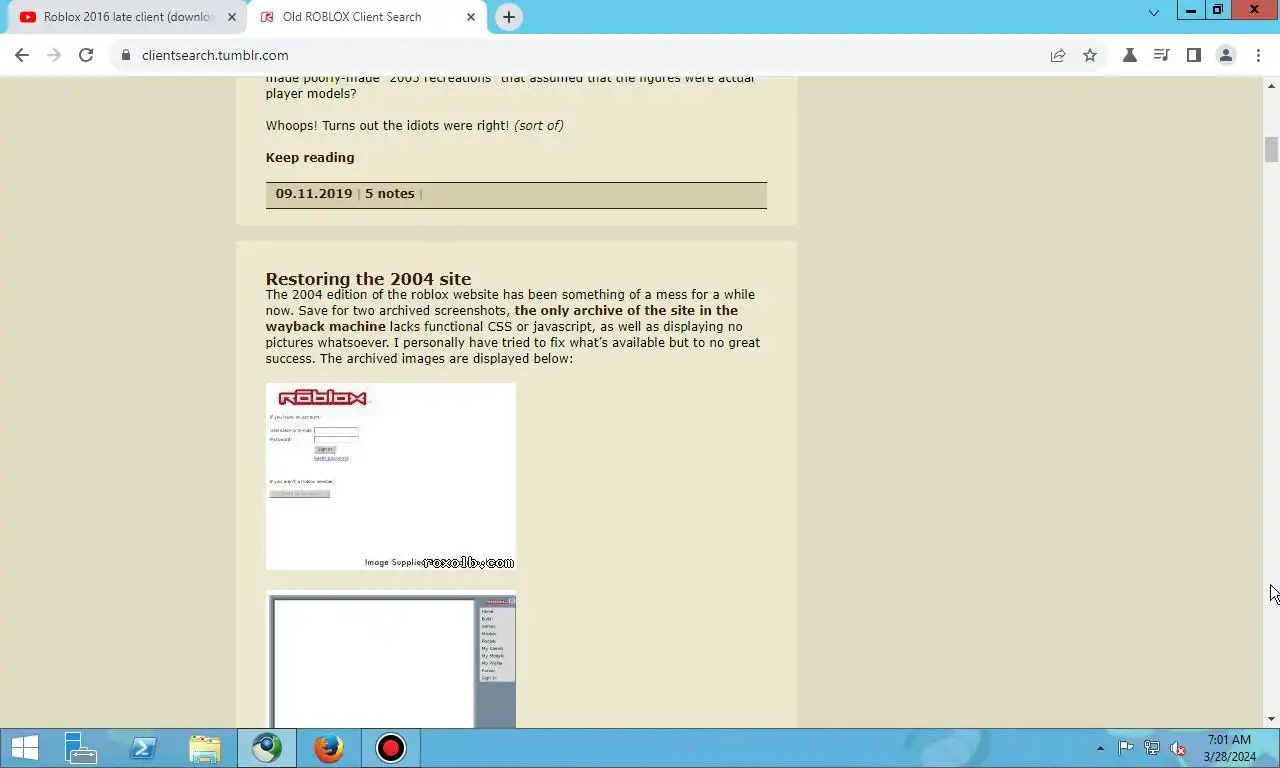Click the muted volume tray icon
The height and width of the screenshot is (768, 1280).
[x=1178, y=748]
